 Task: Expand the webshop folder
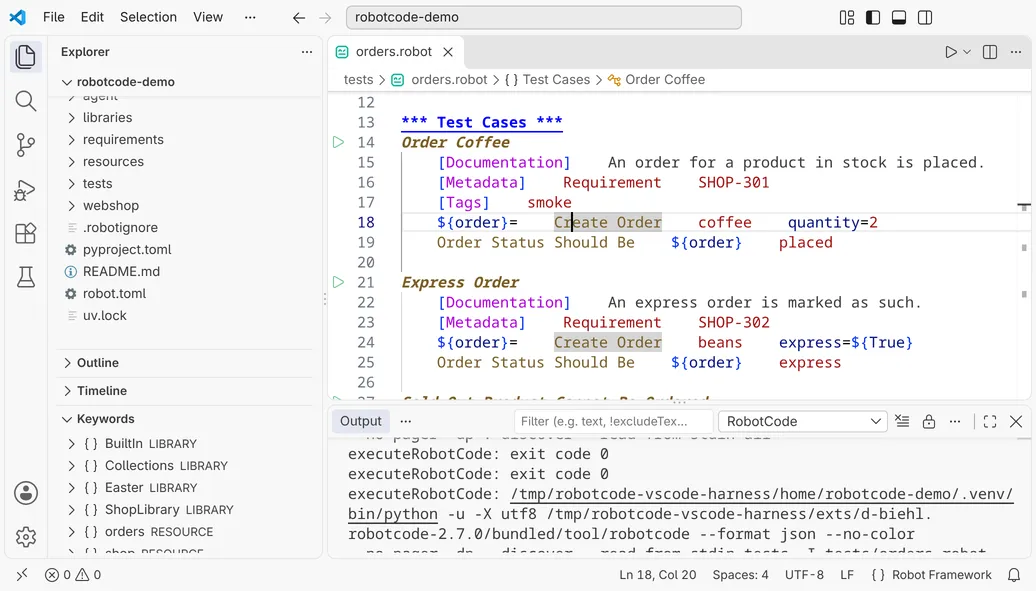point(186,205)
